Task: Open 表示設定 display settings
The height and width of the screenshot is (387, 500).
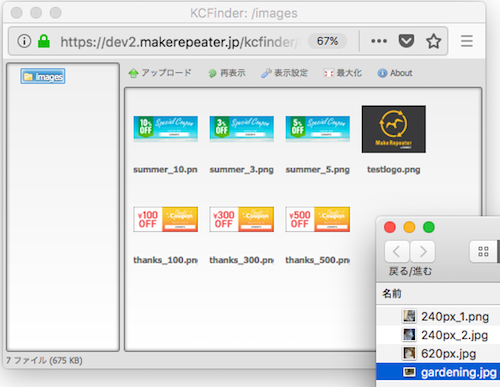Action: tap(284, 73)
